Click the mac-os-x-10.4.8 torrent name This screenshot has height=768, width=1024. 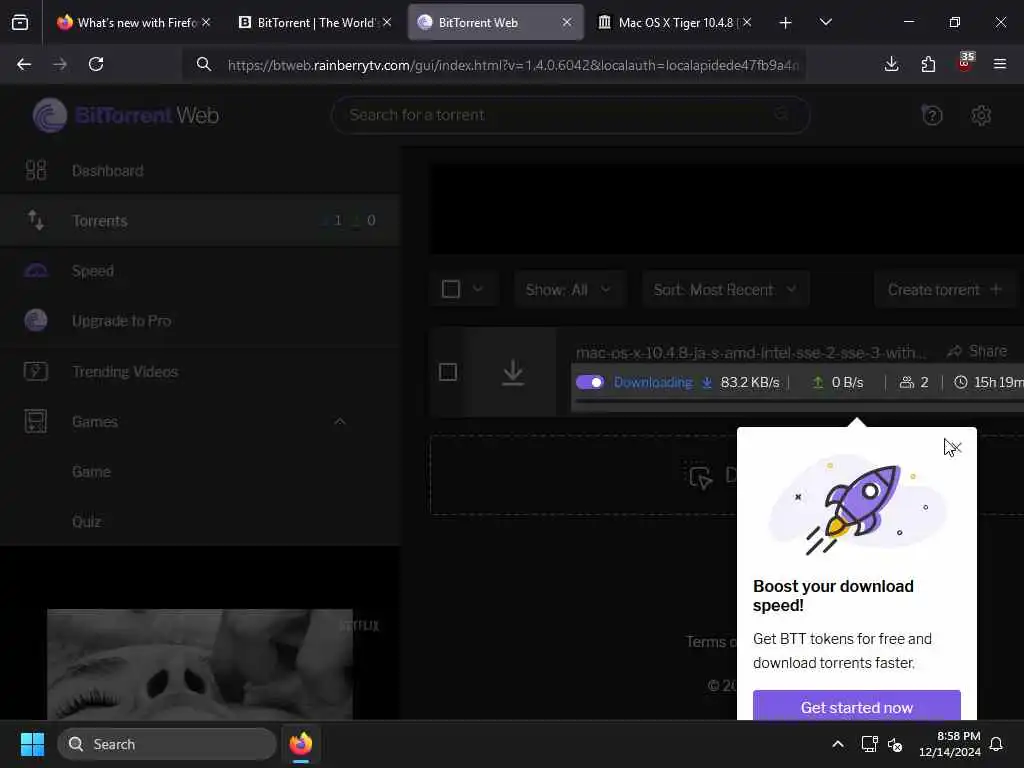pos(751,353)
